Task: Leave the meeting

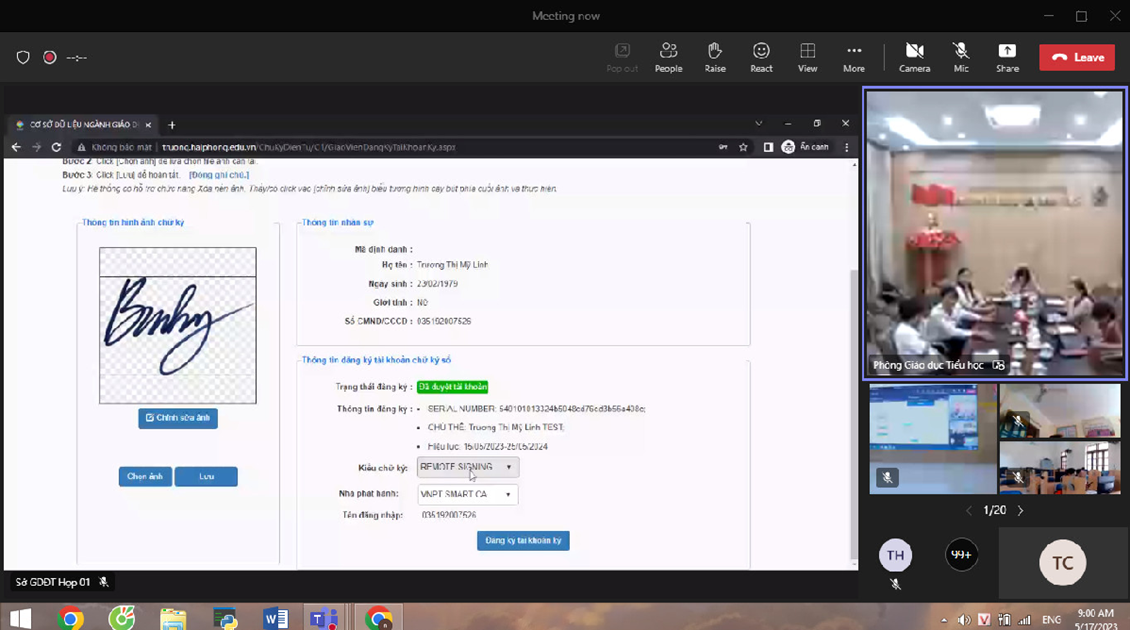Action: point(1077,58)
